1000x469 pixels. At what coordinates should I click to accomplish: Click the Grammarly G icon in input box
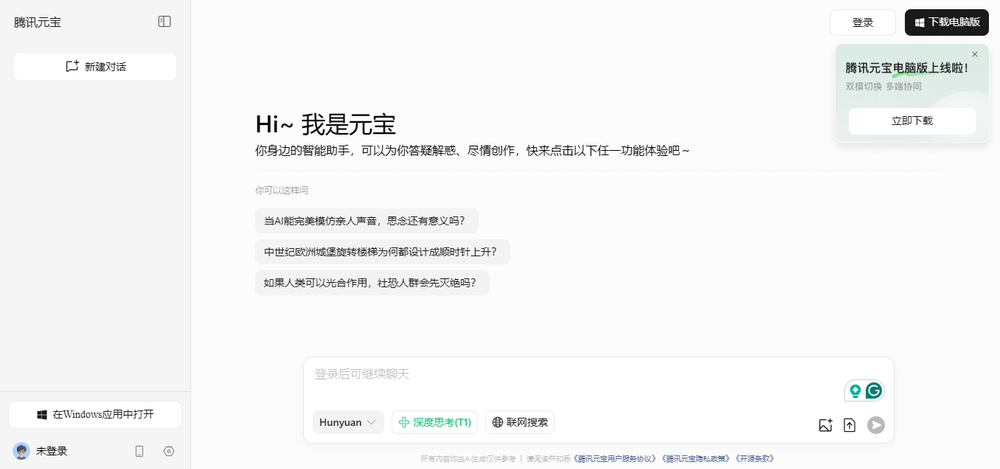874,391
